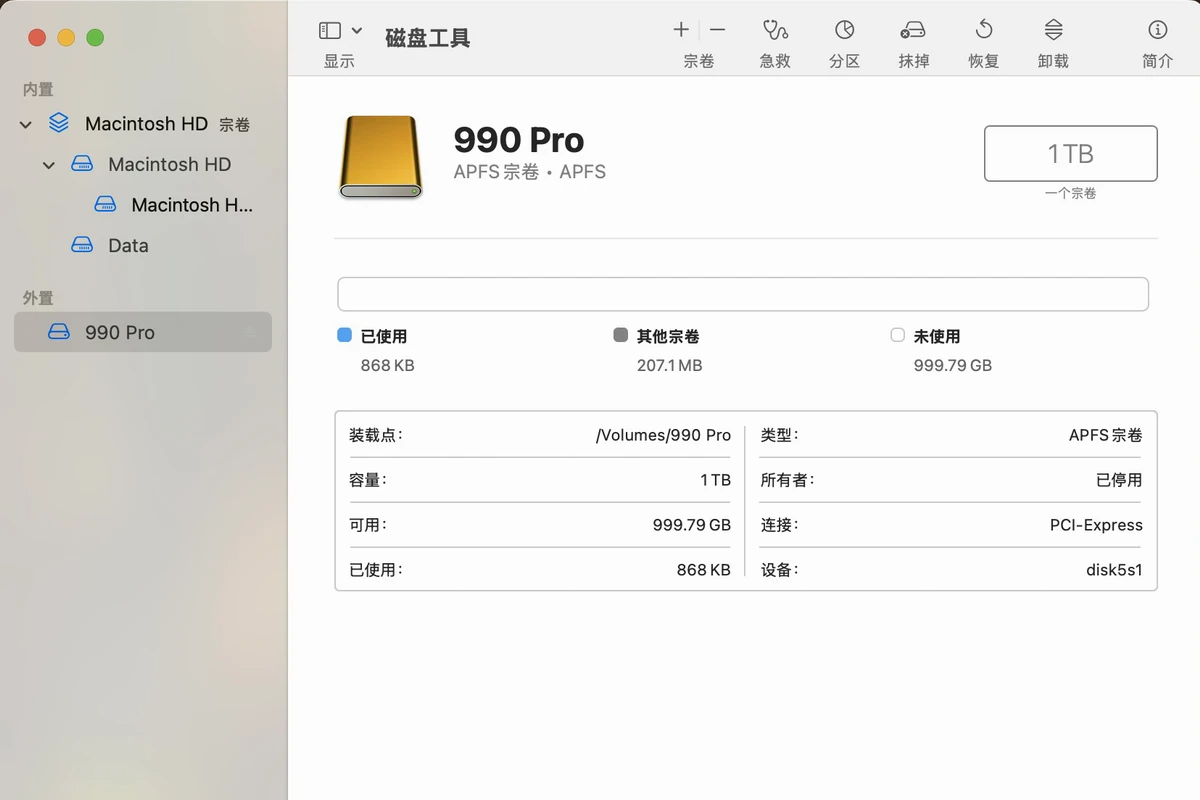1200x800 pixels.
Task: Collapse the Macintosh HD 宗卷 container
Action: [x=26, y=125]
